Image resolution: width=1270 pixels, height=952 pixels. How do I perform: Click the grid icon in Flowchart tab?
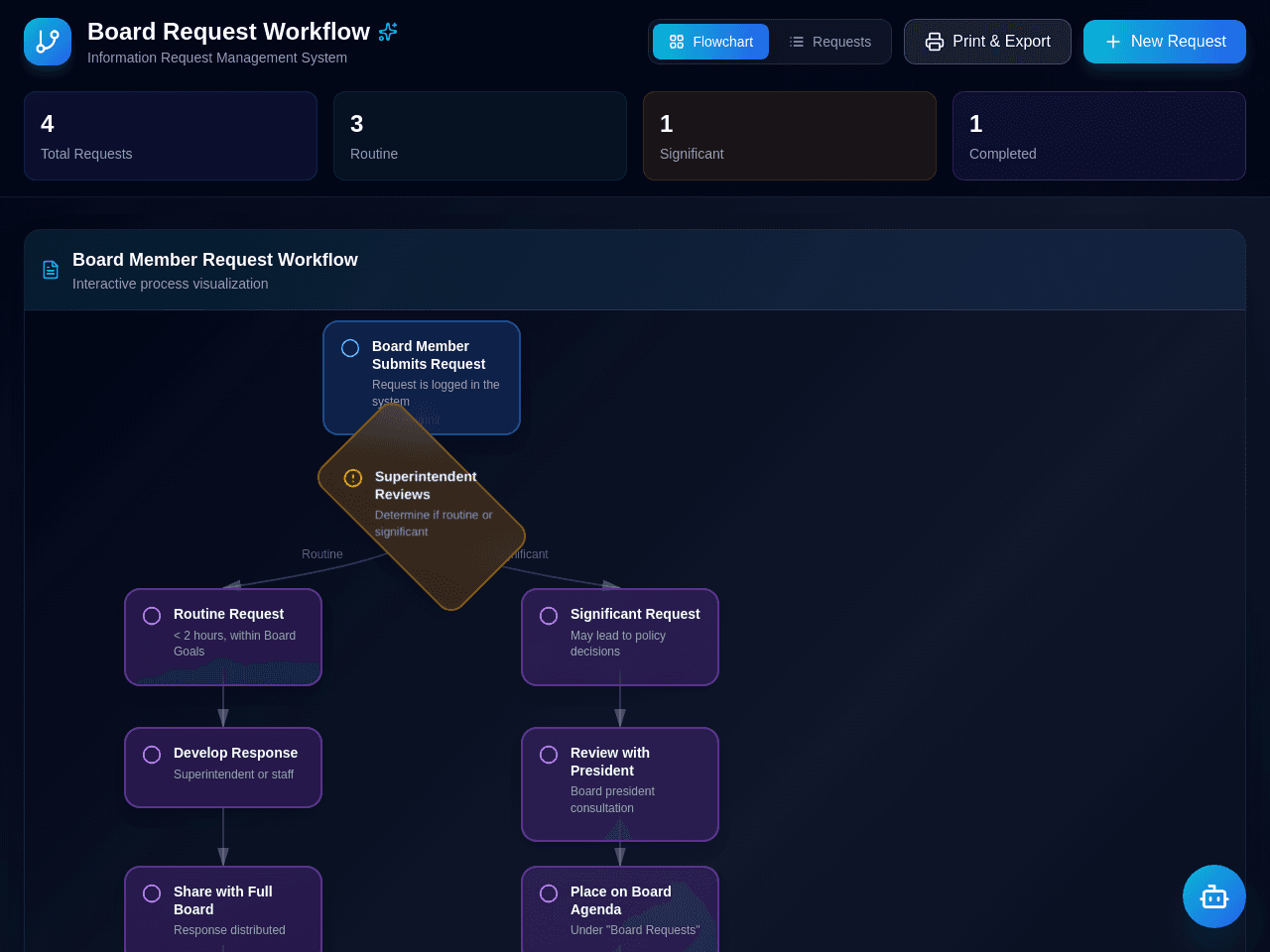point(677,42)
